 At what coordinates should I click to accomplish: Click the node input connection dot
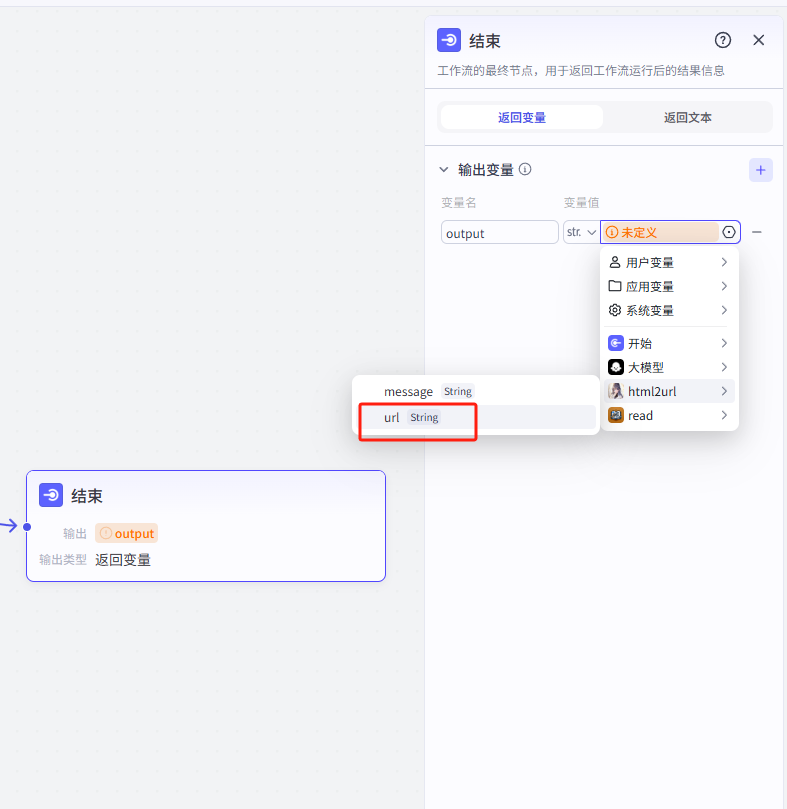pyautogui.click(x=27, y=527)
